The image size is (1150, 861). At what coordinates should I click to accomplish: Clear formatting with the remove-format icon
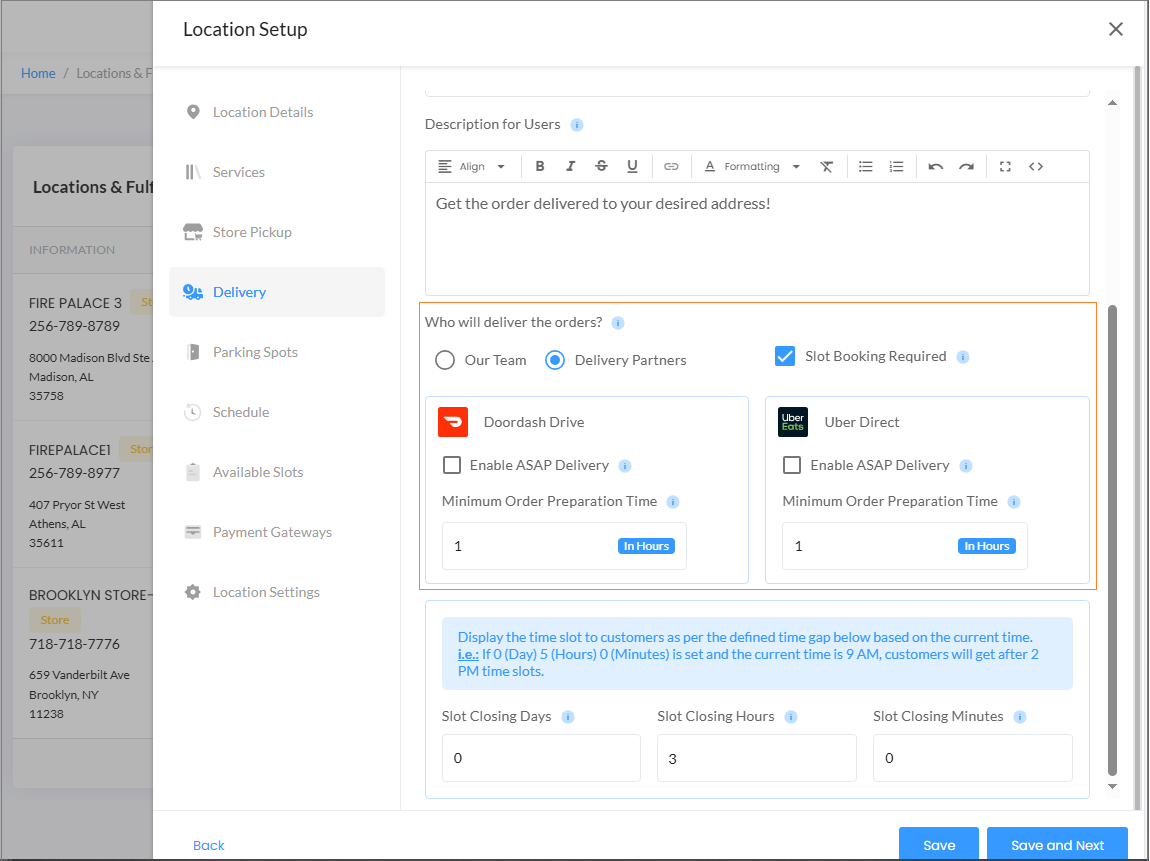[x=827, y=166]
